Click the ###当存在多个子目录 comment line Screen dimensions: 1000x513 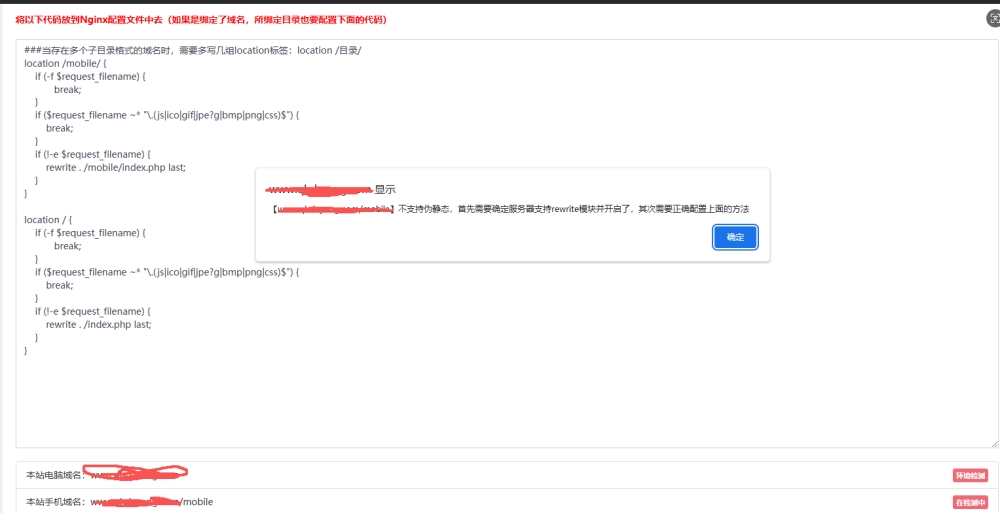[193, 50]
